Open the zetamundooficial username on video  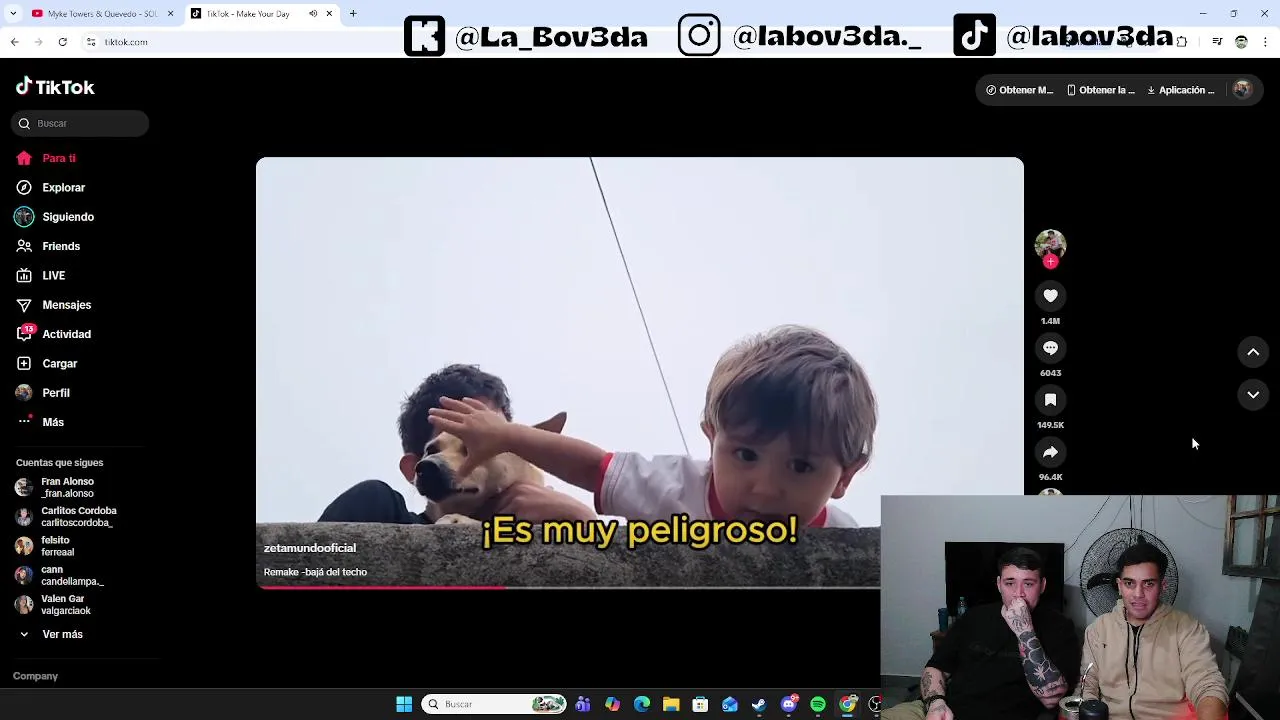pyautogui.click(x=310, y=548)
